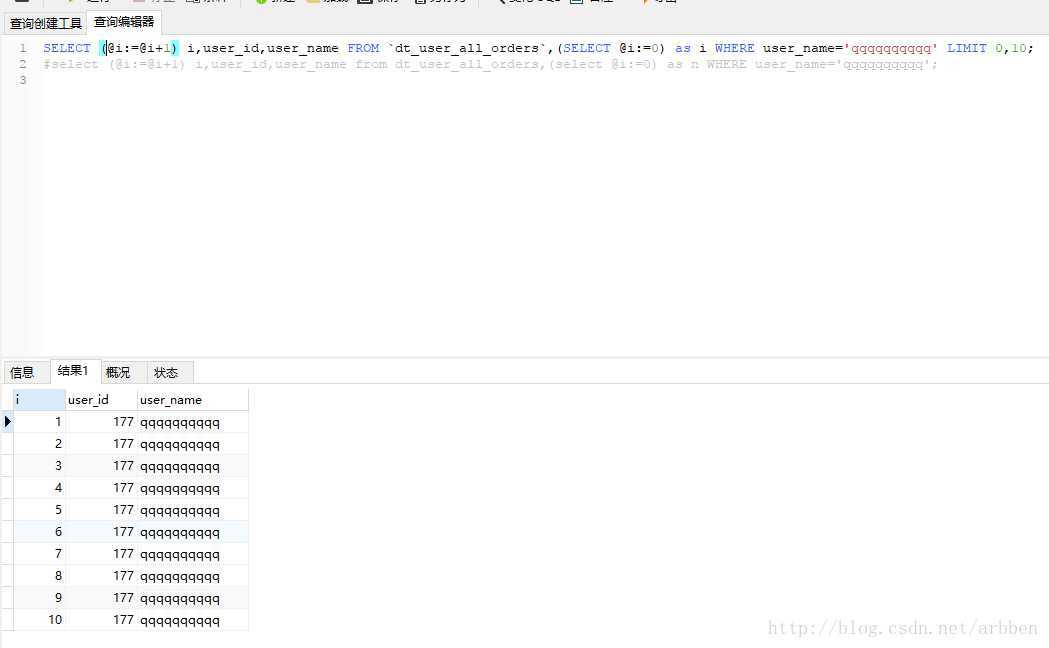Viewport: 1049px width, 648px height.
Task: Select user_name qqqqqqqqqq in row 4
Action: click(193, 488)
